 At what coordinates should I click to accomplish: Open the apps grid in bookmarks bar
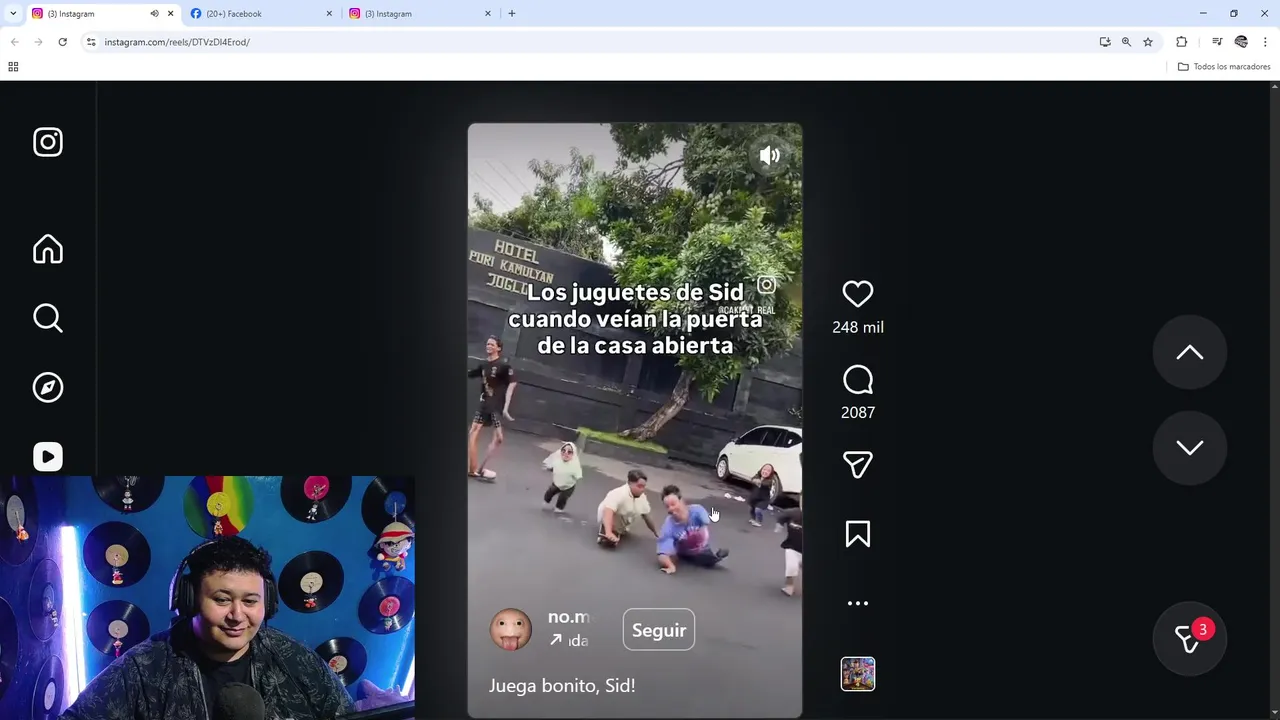(x=13, y=67)
